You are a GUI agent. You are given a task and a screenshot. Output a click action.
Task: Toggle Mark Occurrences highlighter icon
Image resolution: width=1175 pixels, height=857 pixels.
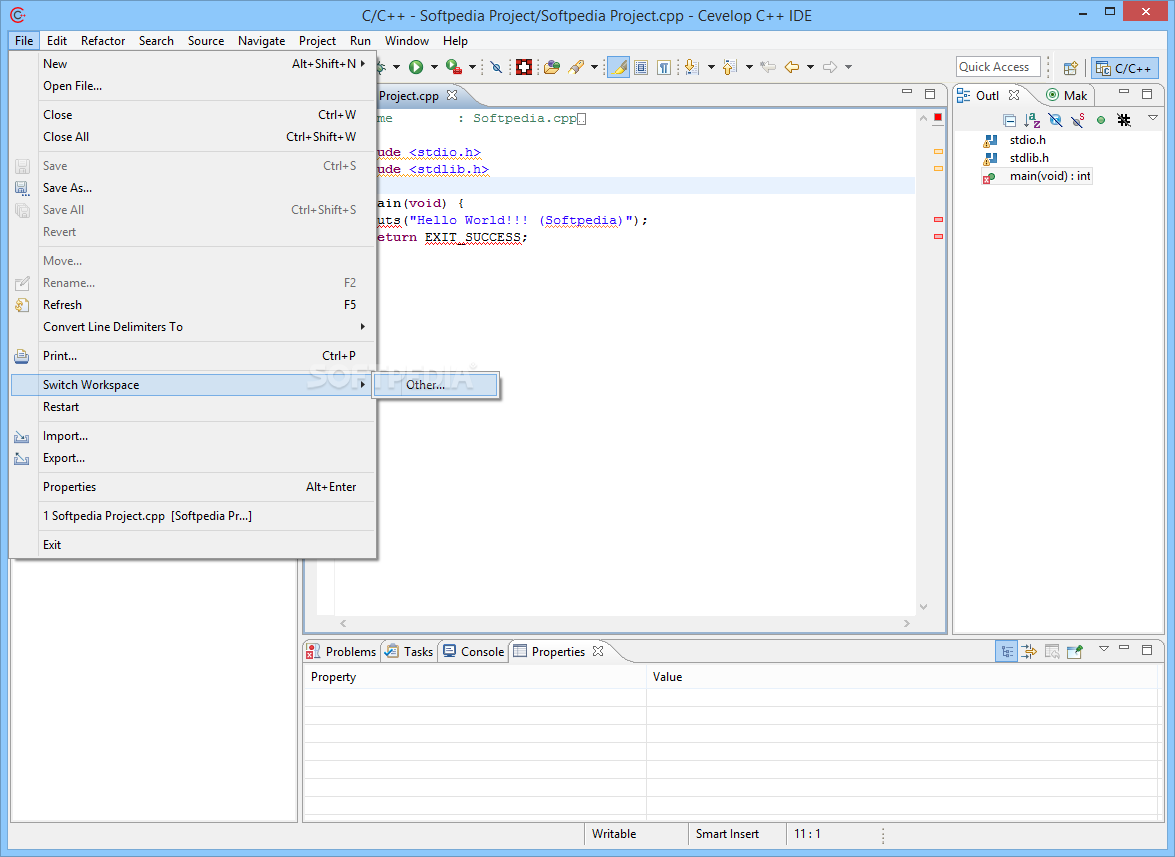(x=618, y=67)
